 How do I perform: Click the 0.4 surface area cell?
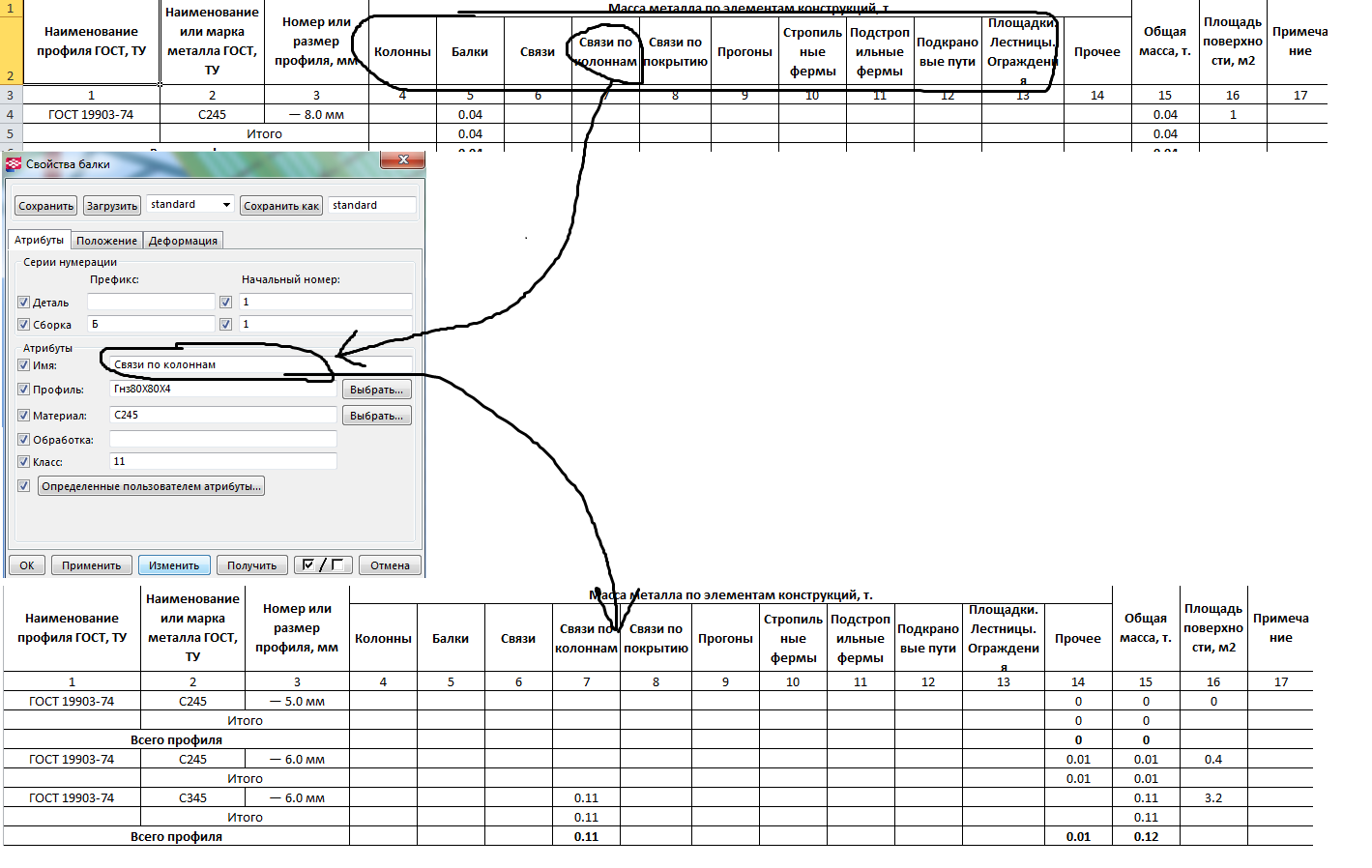[1213, 759]
